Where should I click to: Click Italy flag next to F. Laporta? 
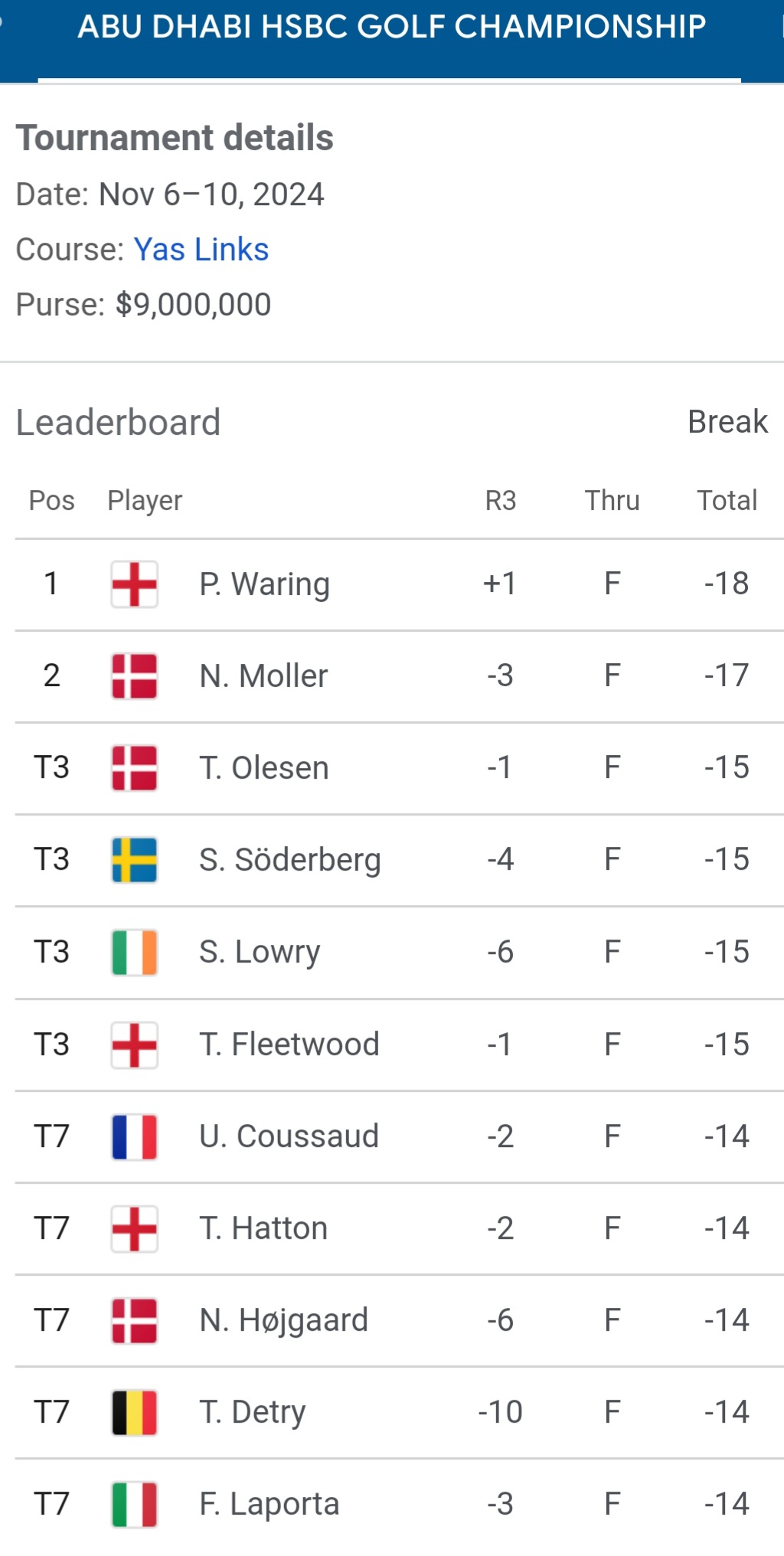pyautogui.click(x=135, y=1505)
